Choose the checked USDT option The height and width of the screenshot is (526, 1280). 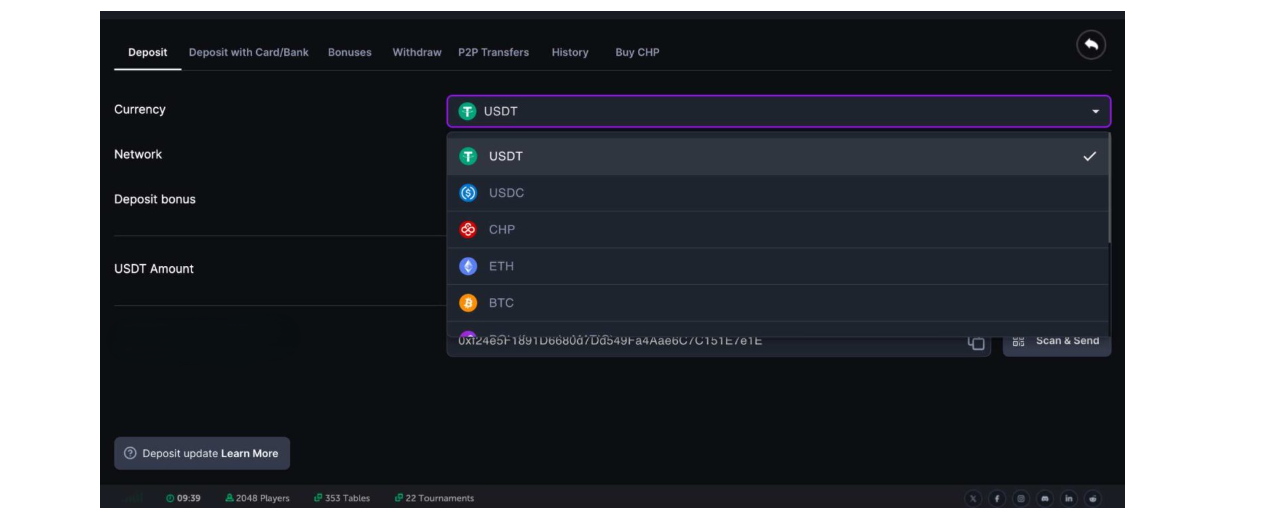click(506, 156)
